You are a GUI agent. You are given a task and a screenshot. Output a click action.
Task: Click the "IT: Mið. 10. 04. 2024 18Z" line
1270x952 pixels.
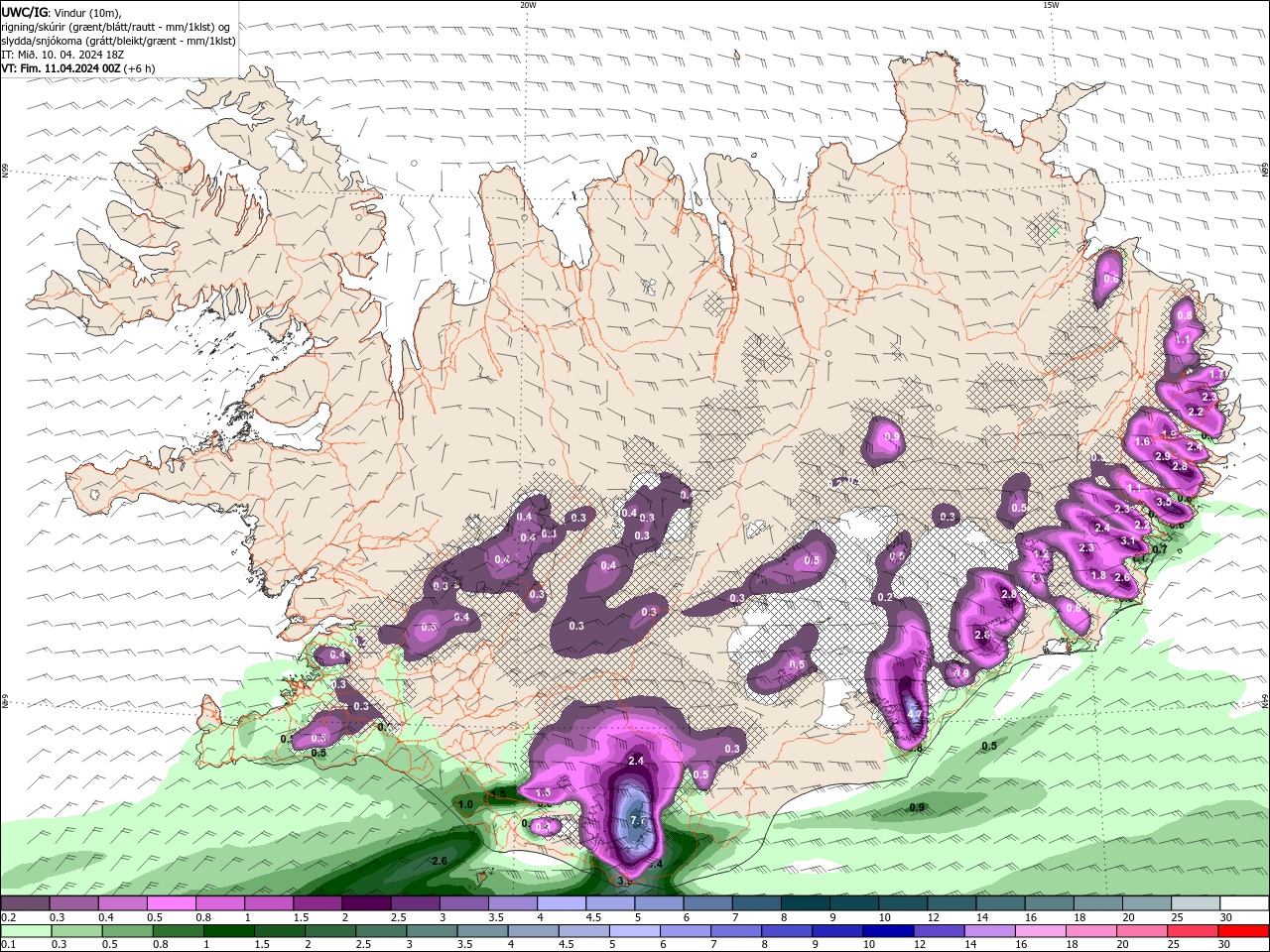61,55
